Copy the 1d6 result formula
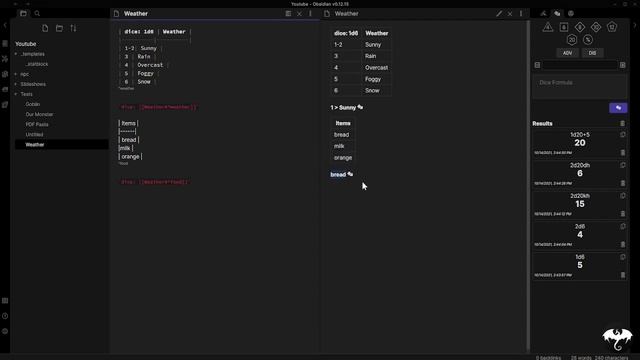This screenshot has height=360, width=640. (x=622, y=257)
